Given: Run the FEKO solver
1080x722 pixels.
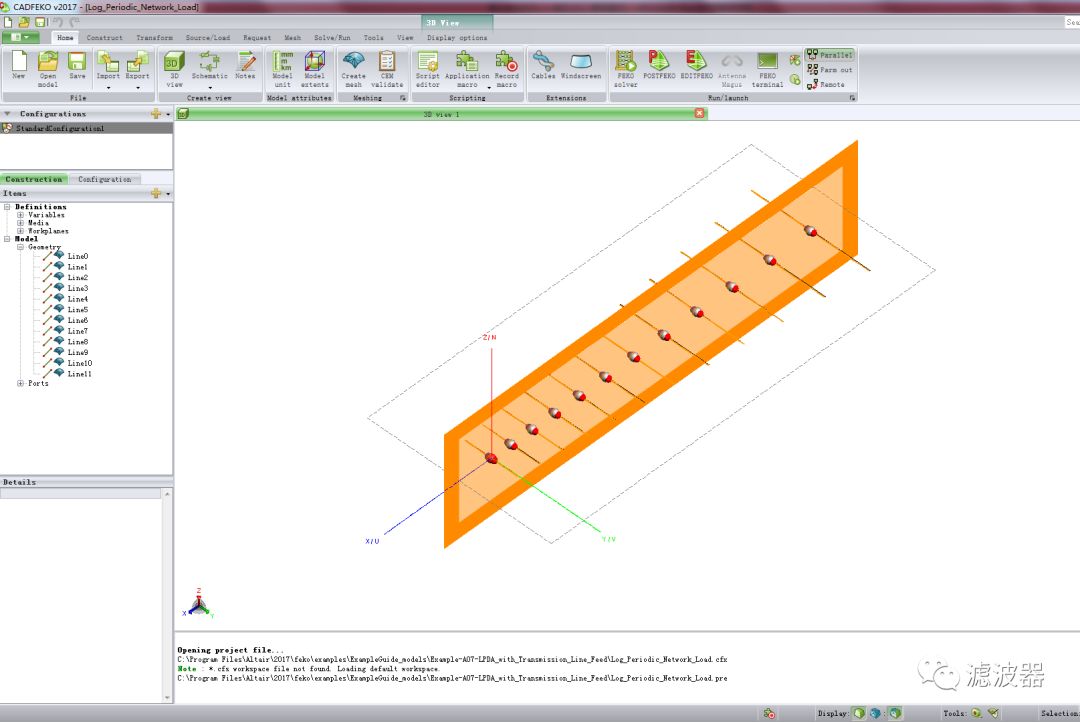Looking at the screenshot, I should coord(625,69).
